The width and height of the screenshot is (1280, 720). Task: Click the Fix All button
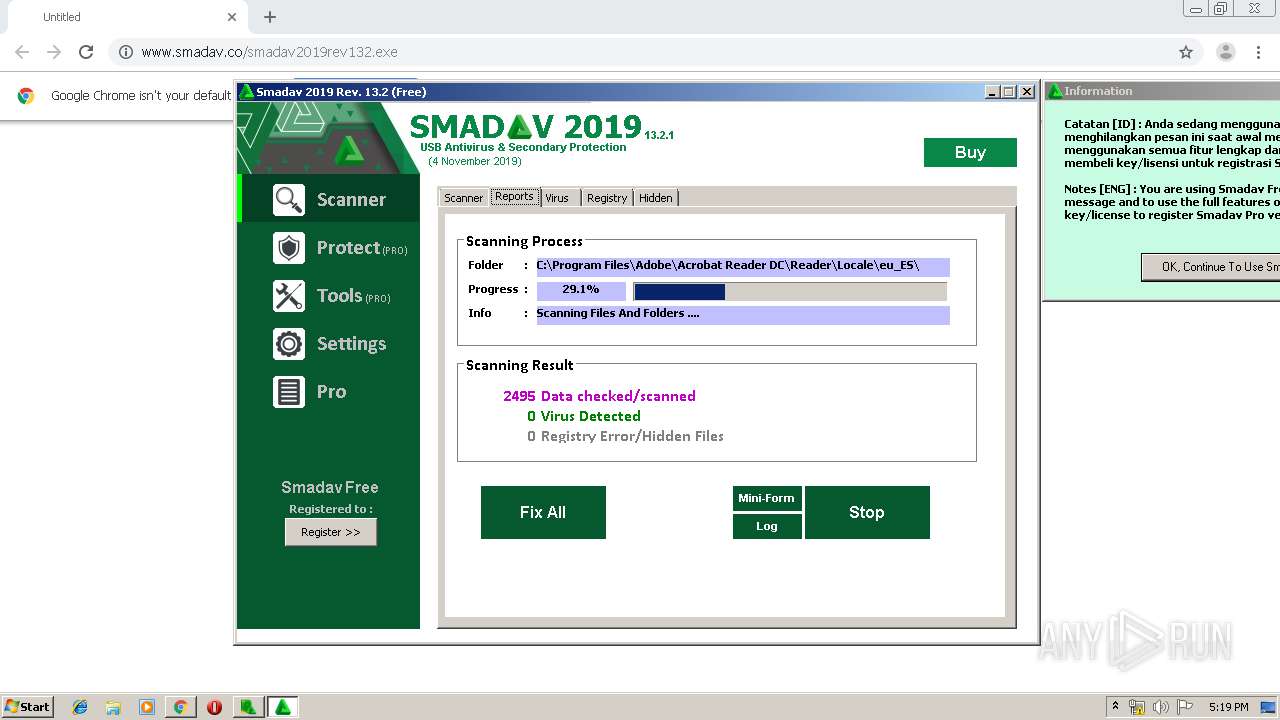(543, 512)
